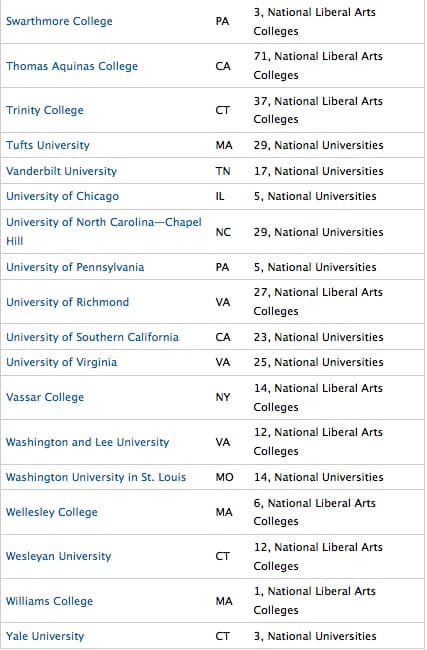This screenshot has height=650, width=427.
Task: Open the Wellesley College link
Action: point(52,512)
